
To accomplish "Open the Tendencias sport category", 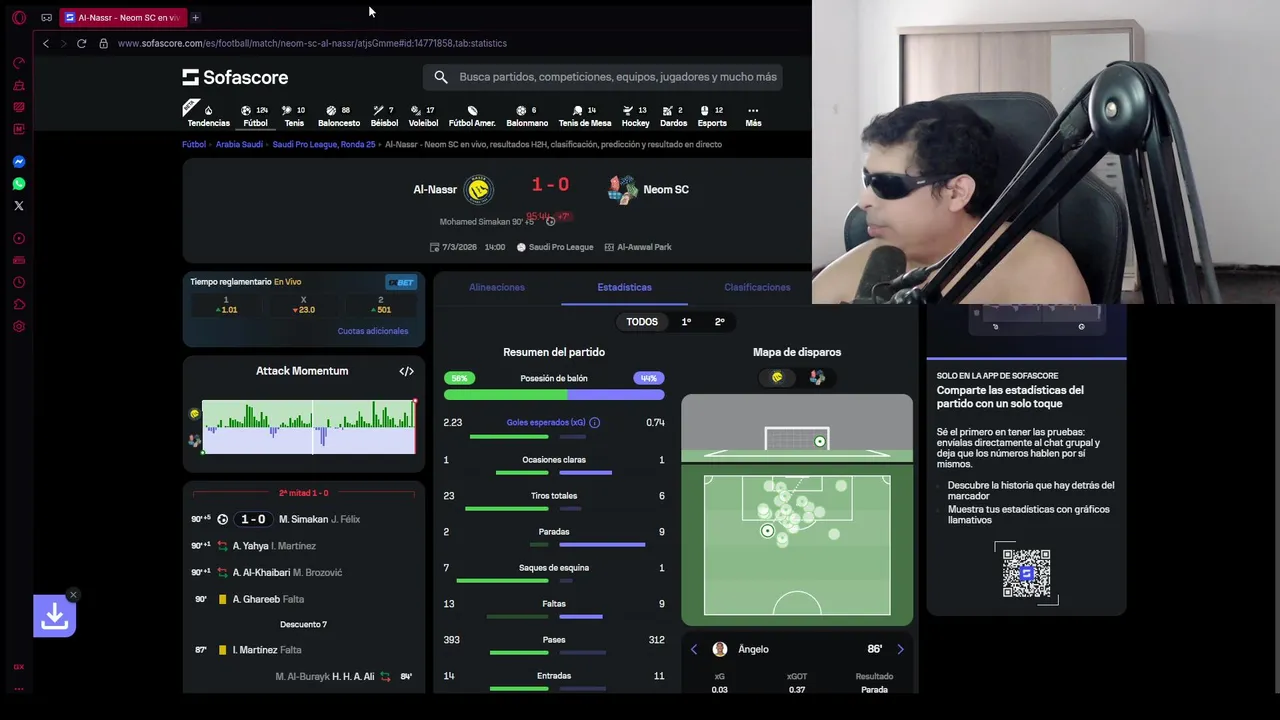I will (208, 116).
